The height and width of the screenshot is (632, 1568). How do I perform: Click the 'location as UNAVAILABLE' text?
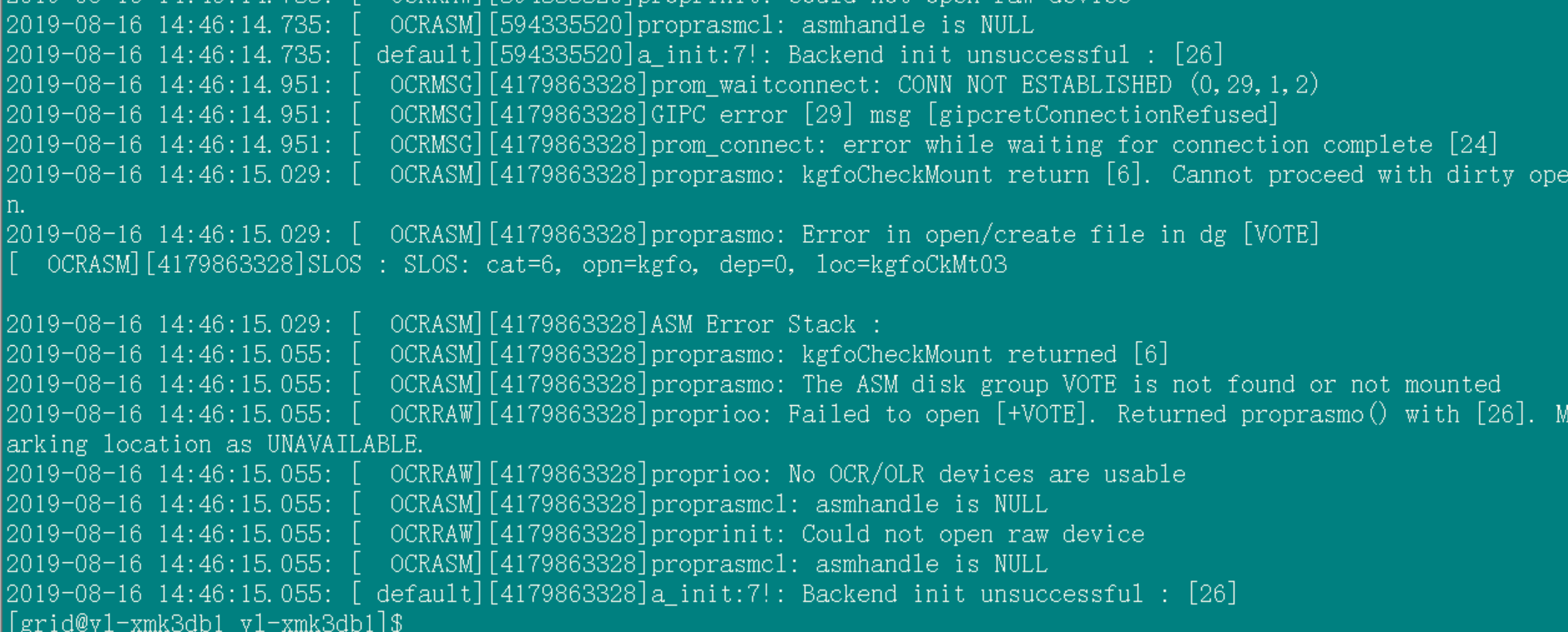coord(263,444)
